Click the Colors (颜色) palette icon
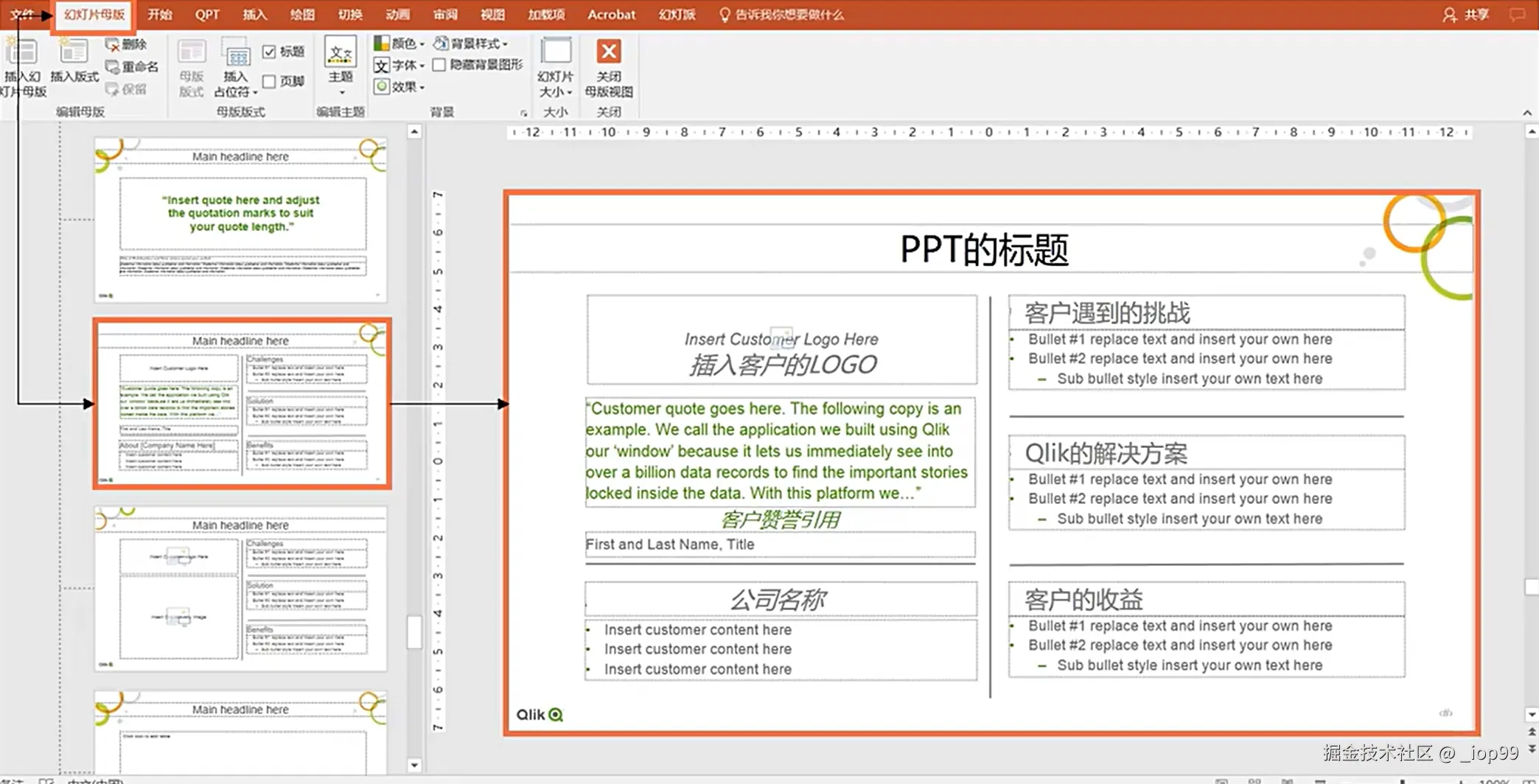The image size is (1539, 784). click(381, 43)
